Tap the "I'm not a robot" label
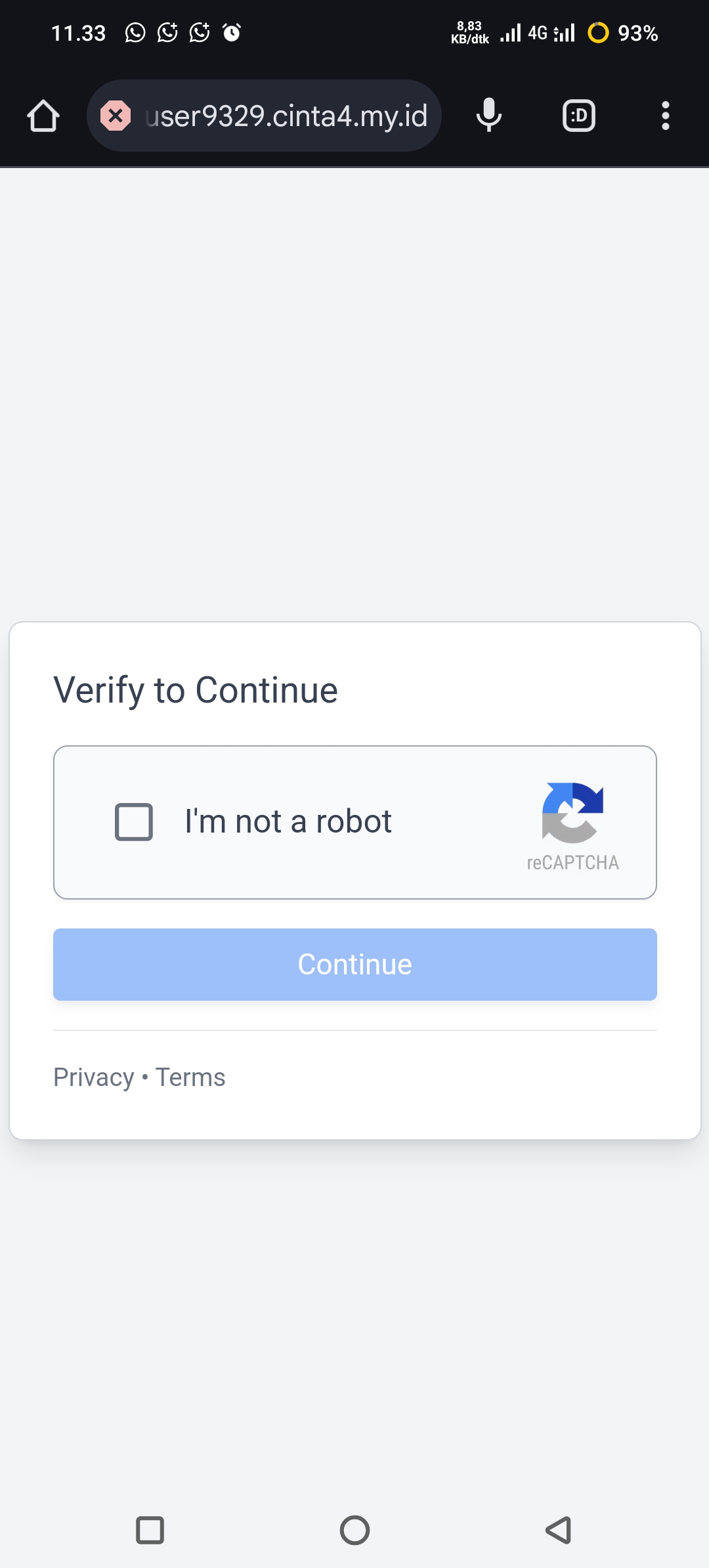The image size is (709, 1568). 288,822
